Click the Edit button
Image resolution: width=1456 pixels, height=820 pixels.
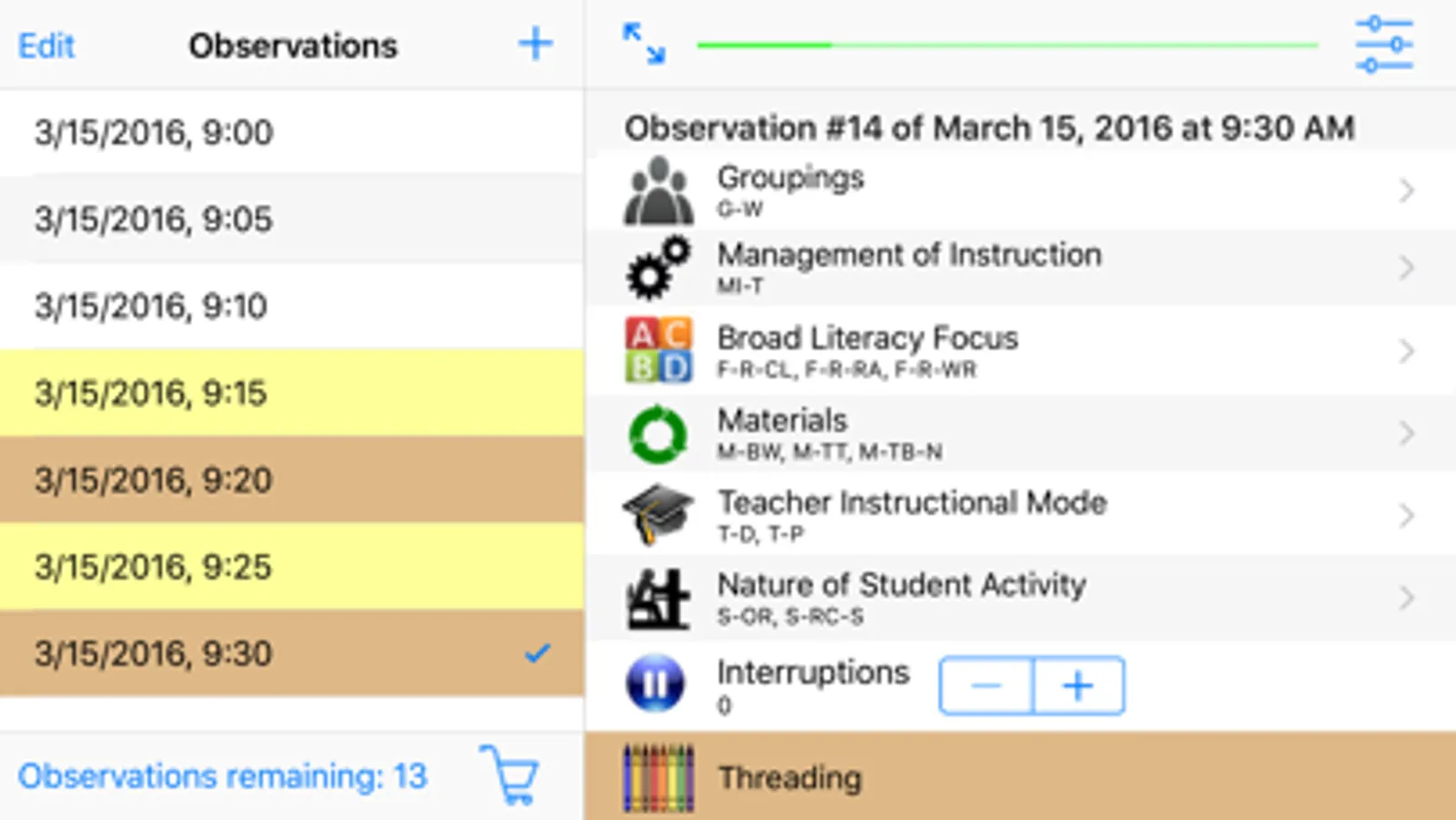(46, 46)
